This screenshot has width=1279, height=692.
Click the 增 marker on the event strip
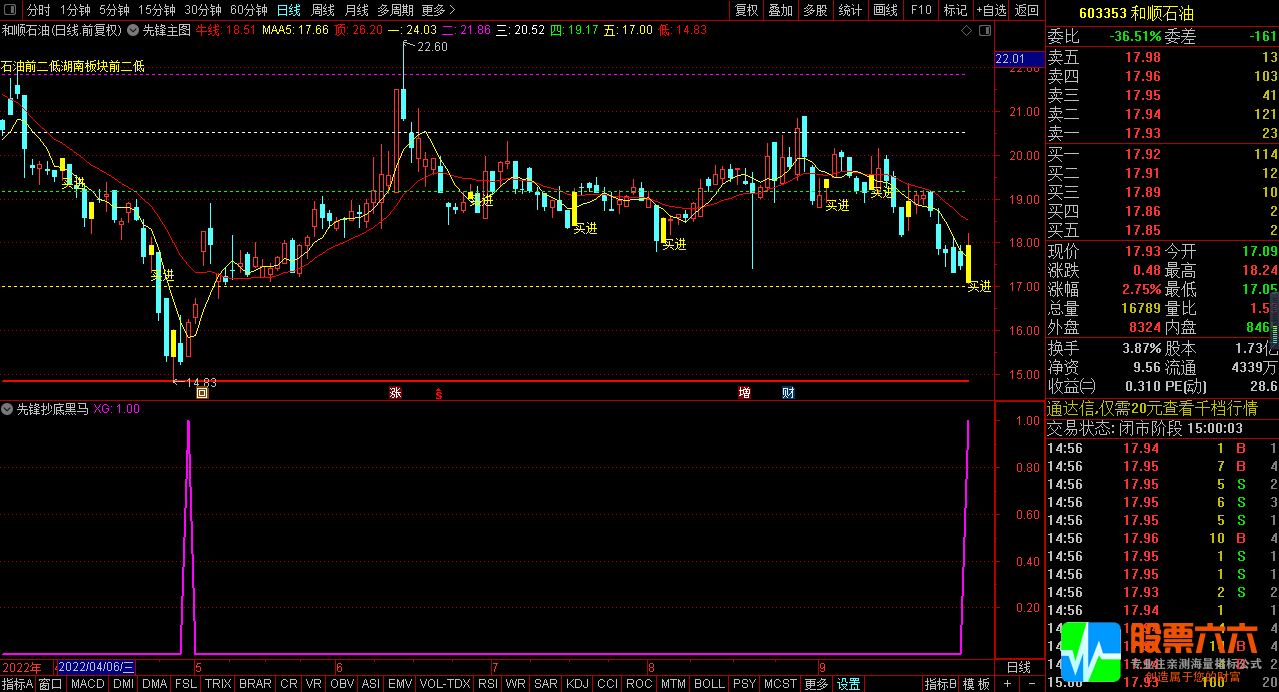point(744,393)
